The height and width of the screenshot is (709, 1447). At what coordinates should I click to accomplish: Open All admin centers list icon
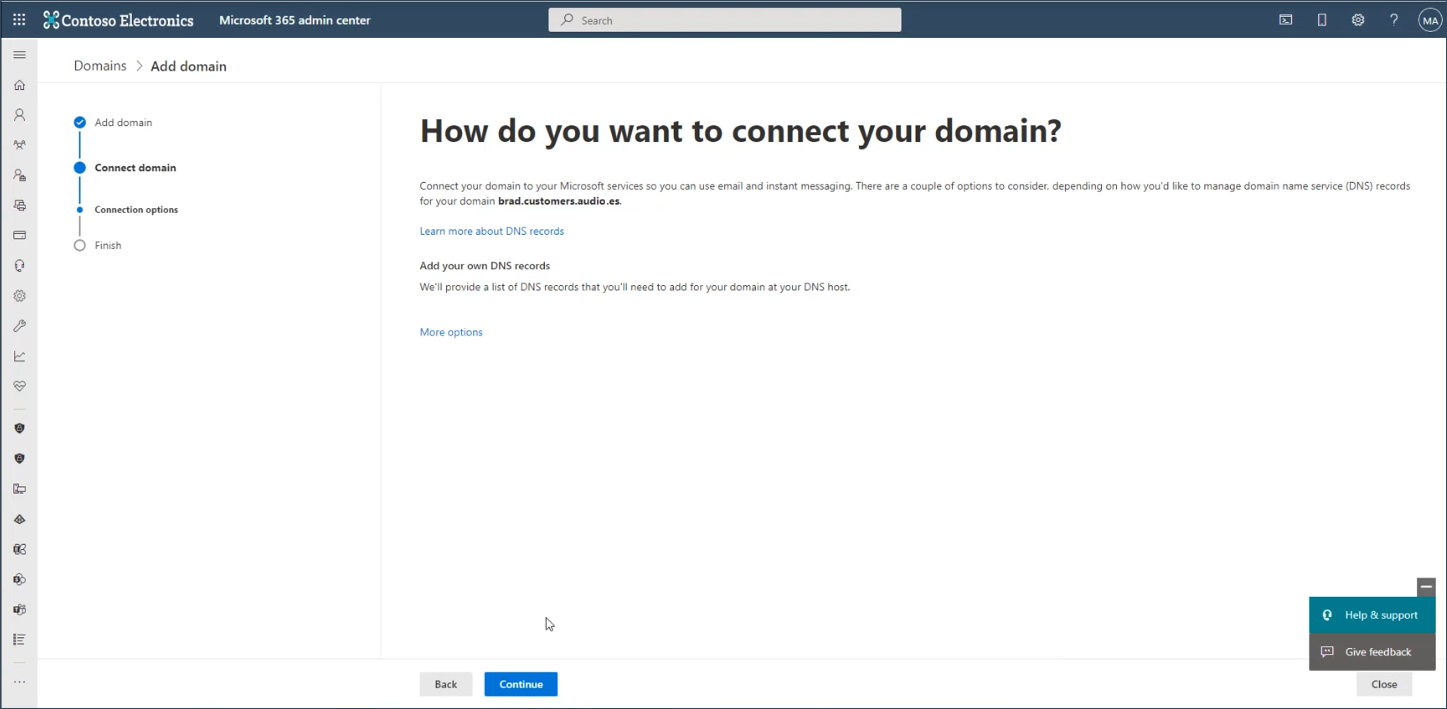click(19, 639)
